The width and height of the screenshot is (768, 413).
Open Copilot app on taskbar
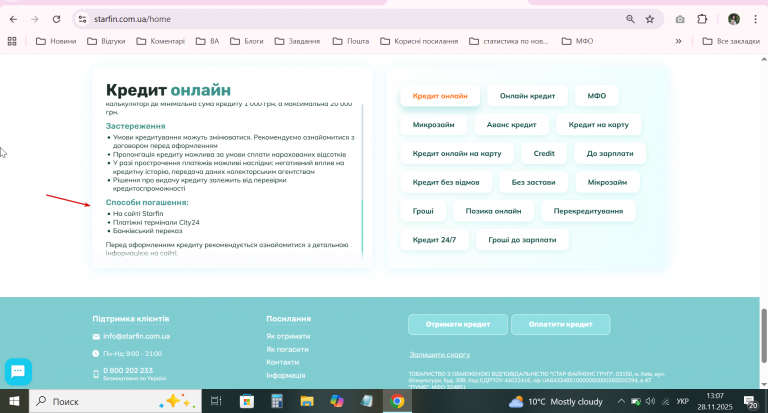[x=337, y=401]
